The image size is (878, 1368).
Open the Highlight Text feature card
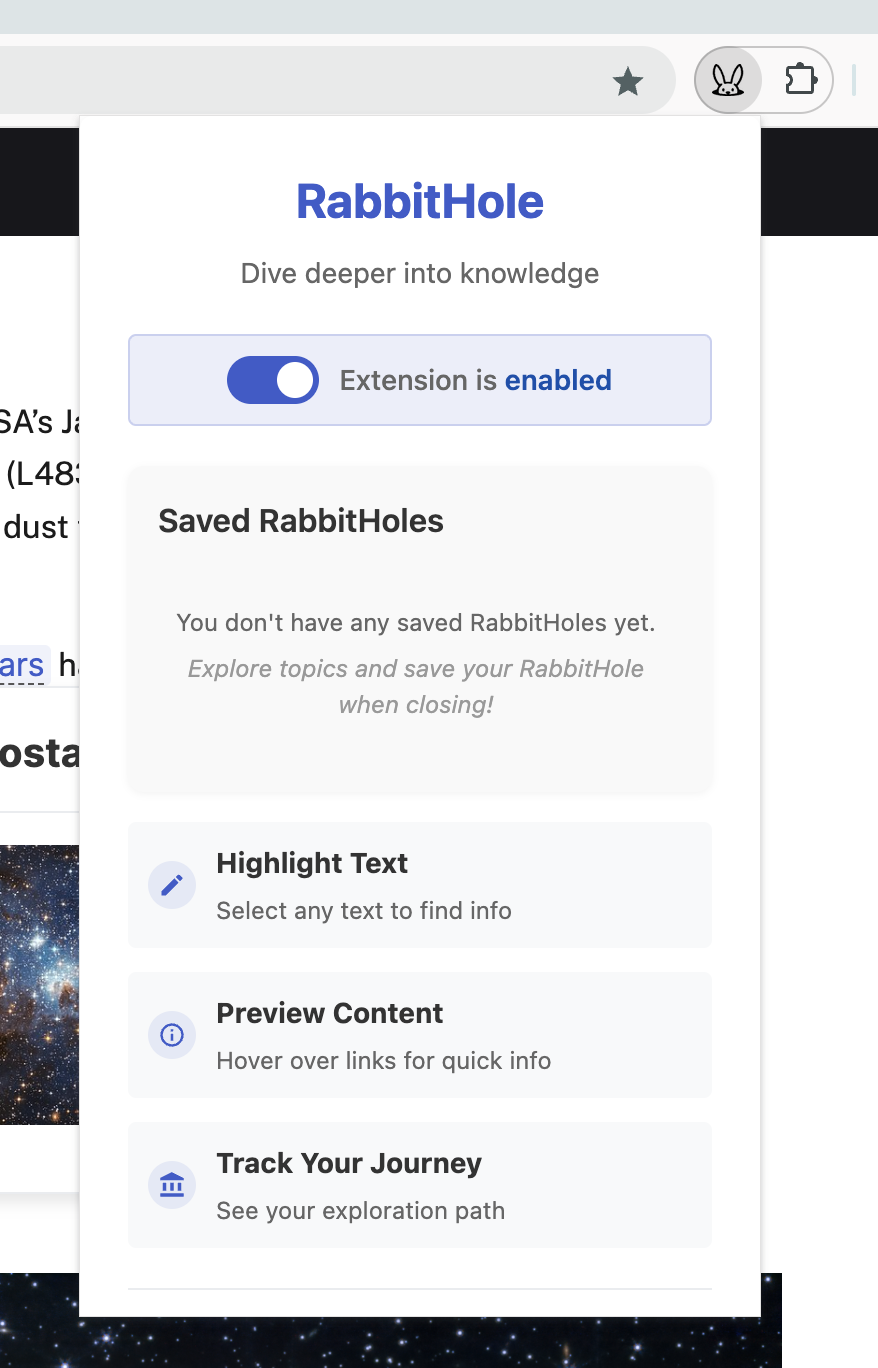[x=419, y=884]
